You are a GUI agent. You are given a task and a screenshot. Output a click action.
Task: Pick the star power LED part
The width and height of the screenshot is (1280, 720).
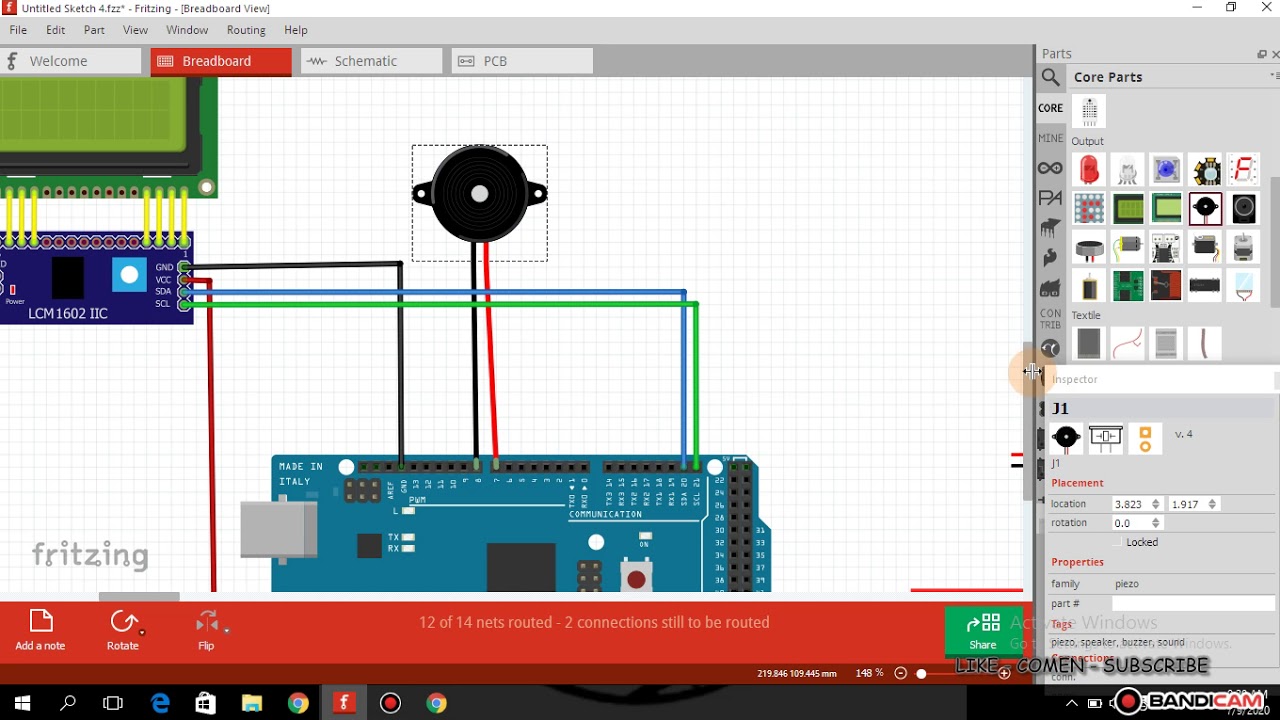coord(1205,170)
